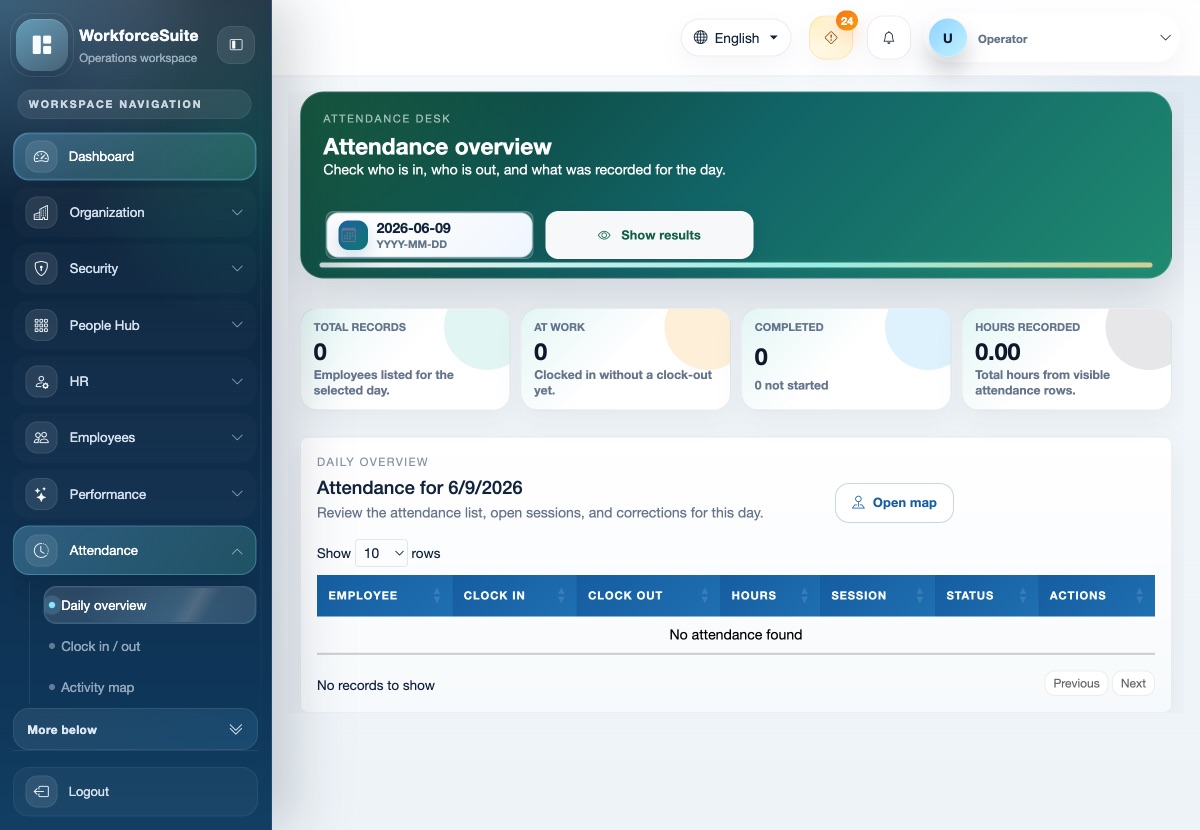The width and height of the screenshot is (1200, 830).
Task: Click the WorkforceSuite logo icon
Action: point(42,45)
